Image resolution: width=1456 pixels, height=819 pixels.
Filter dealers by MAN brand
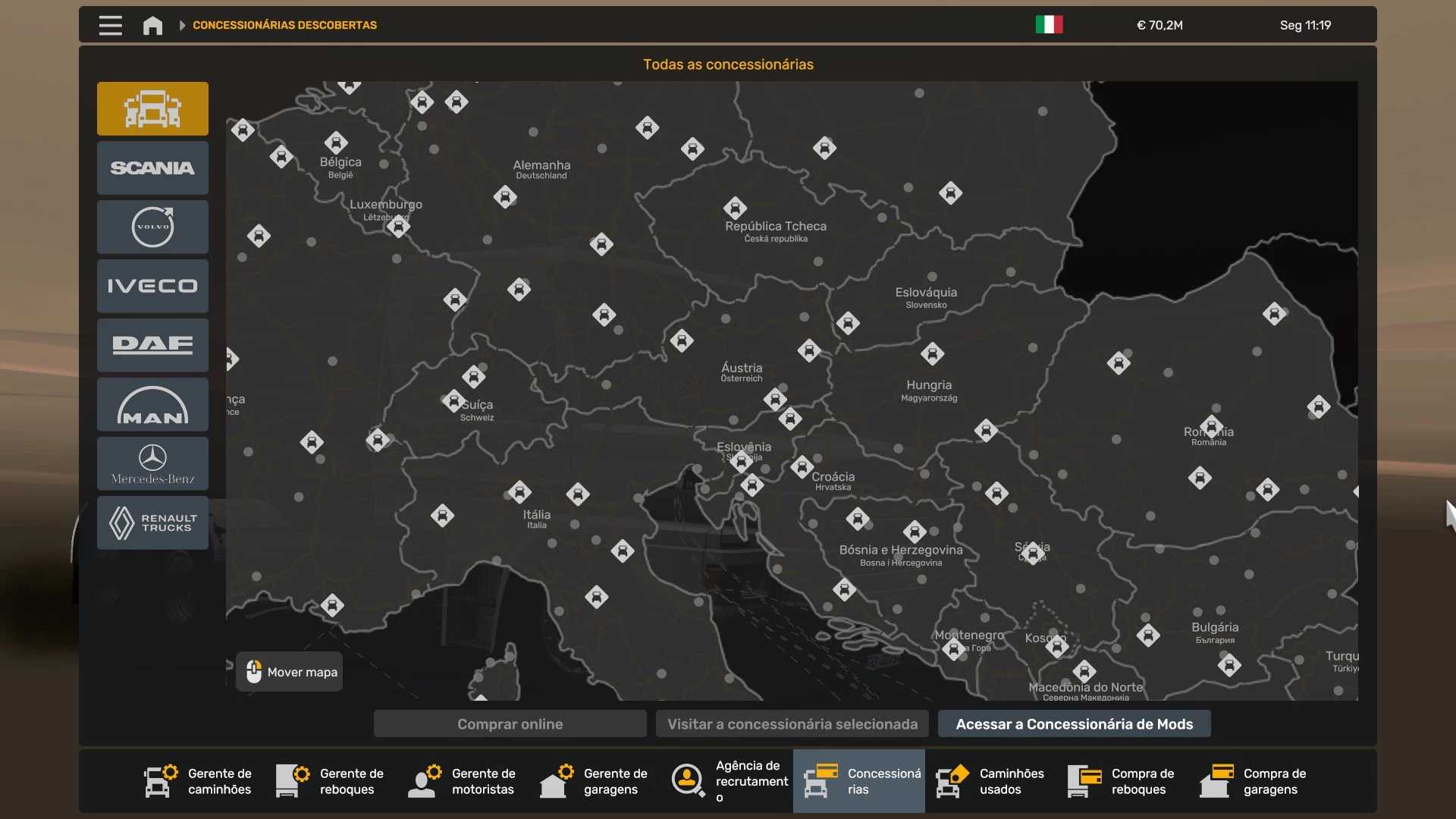[x=152, y=404]
